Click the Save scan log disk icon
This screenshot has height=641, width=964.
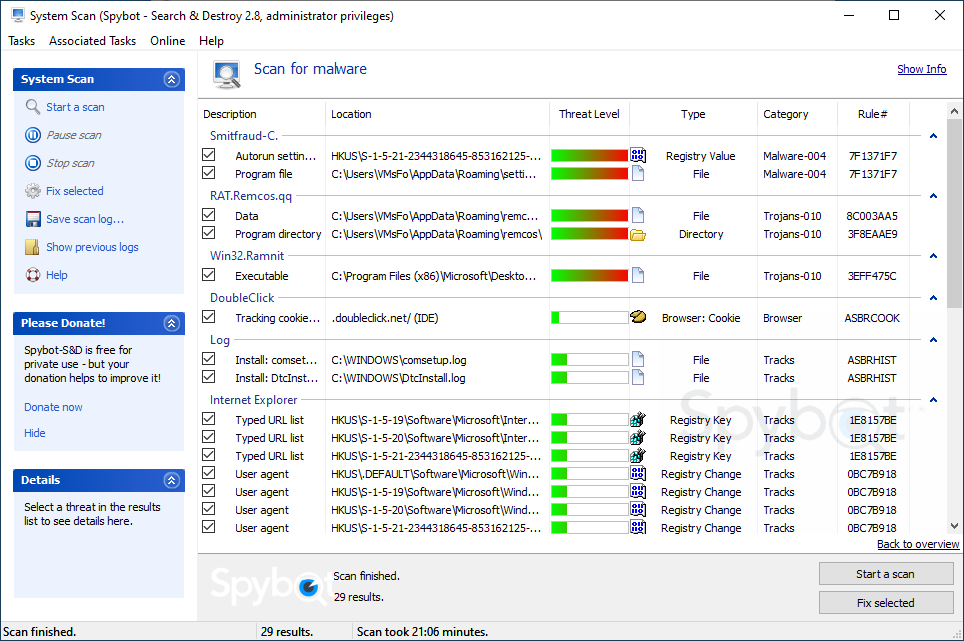tap(33, 219)
